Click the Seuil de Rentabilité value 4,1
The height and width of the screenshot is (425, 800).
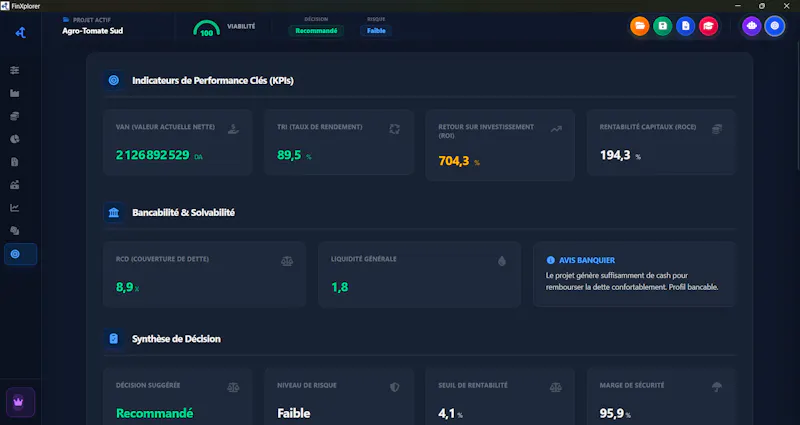[x=446, y=413]
